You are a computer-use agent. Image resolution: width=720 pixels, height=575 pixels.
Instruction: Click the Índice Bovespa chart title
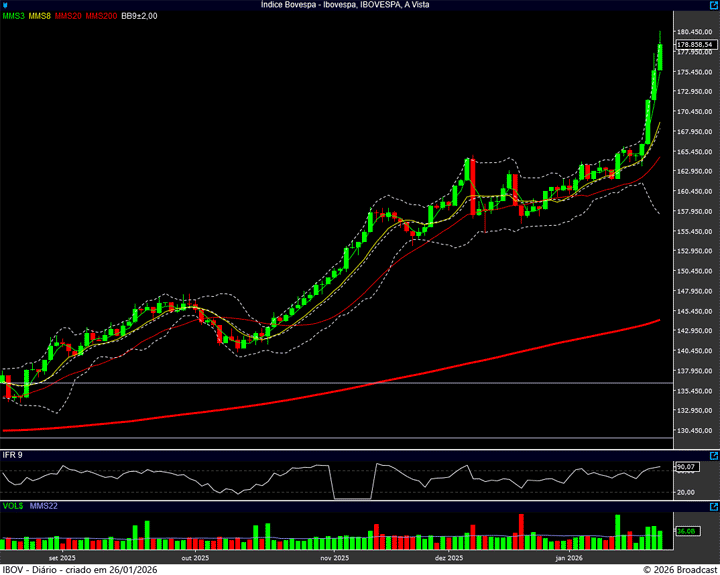(359, 5)
